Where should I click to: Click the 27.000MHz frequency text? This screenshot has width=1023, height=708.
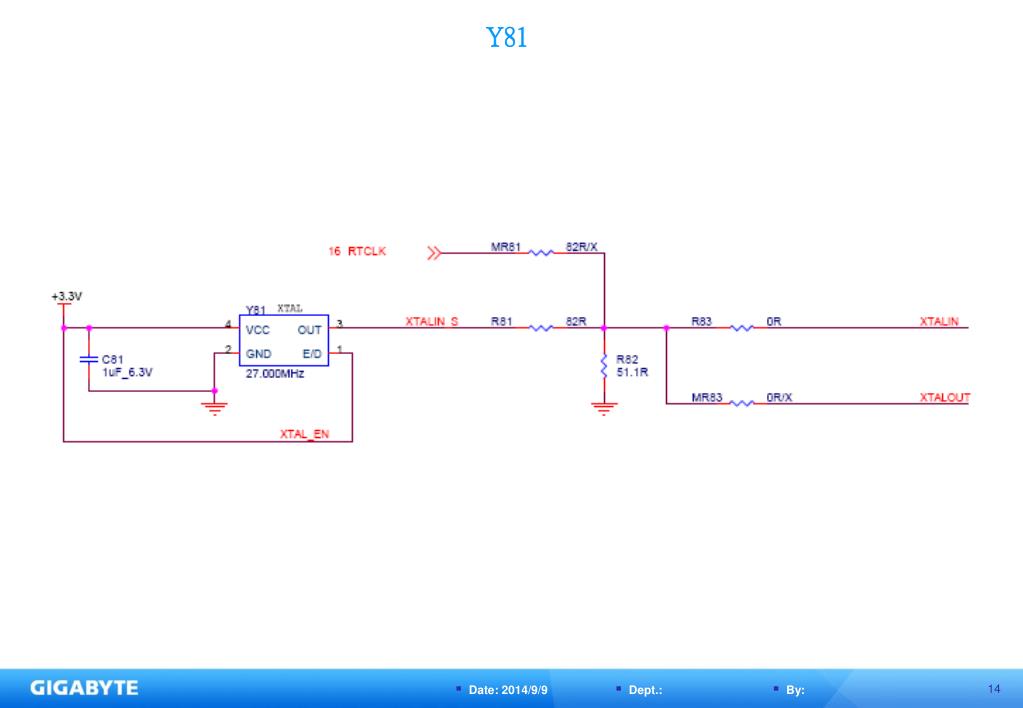coord(275,373)
